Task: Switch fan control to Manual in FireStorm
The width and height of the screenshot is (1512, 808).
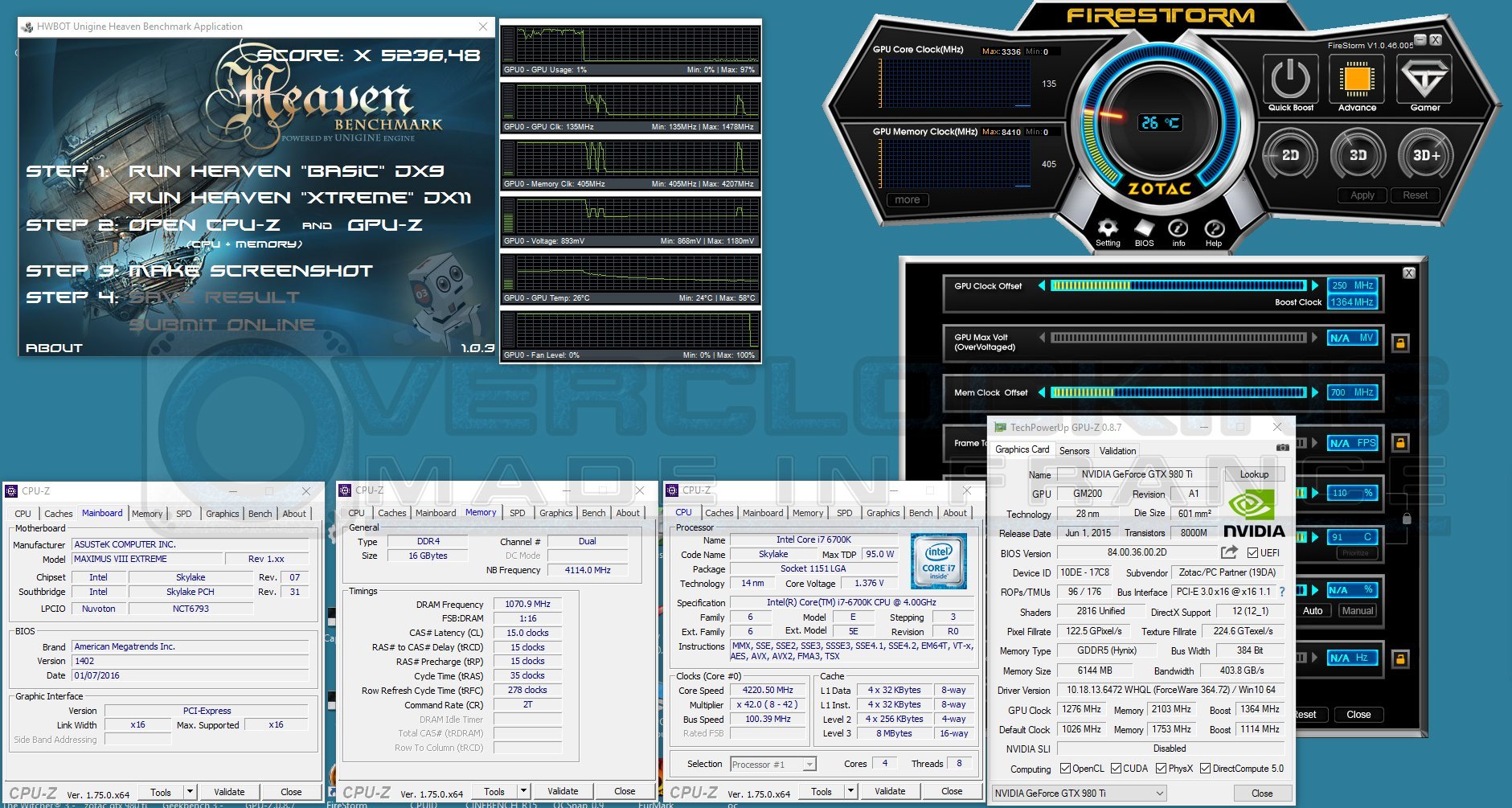Action: (1358, 611)
